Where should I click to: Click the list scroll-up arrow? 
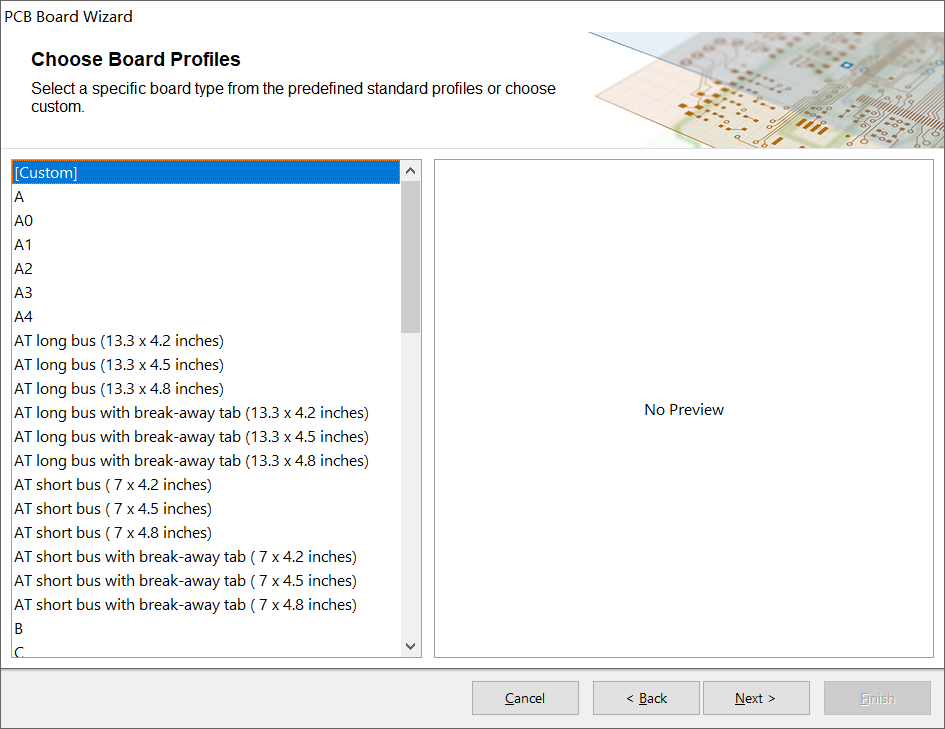(410, 171)
